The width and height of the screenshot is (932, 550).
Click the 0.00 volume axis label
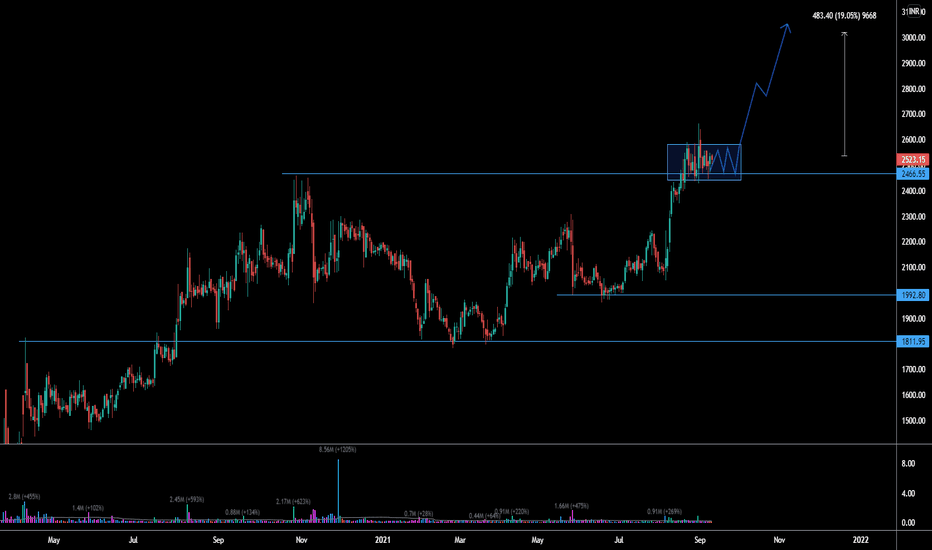coord(908,523)
